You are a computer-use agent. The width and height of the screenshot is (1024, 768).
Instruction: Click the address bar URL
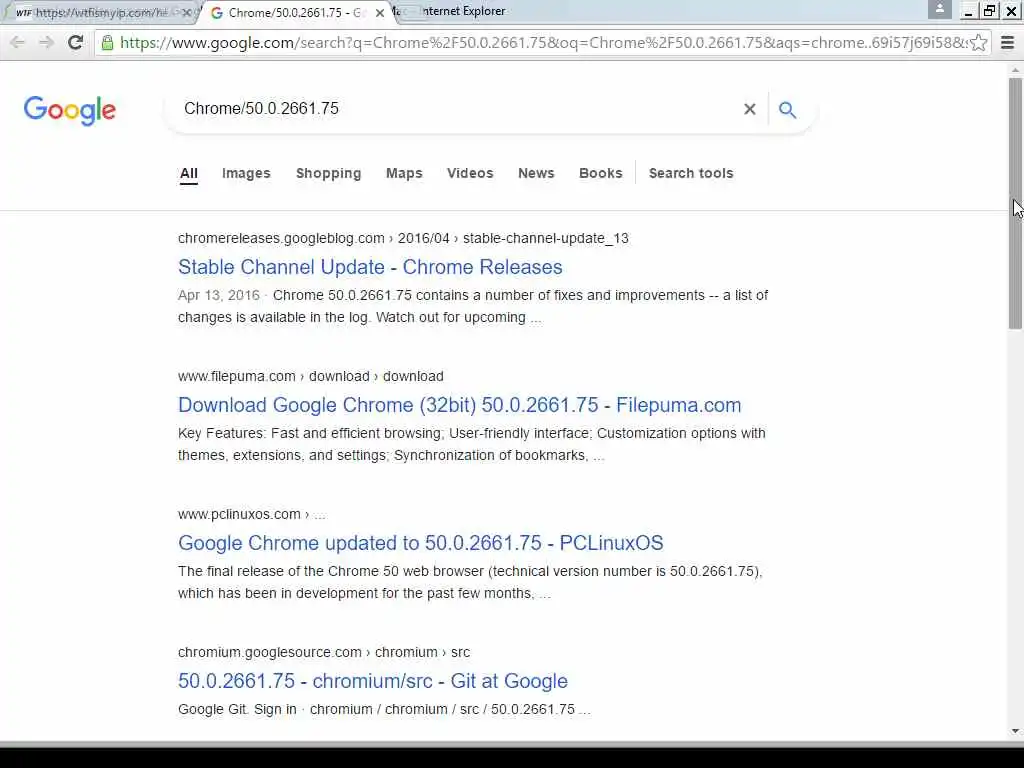point(542,42)
